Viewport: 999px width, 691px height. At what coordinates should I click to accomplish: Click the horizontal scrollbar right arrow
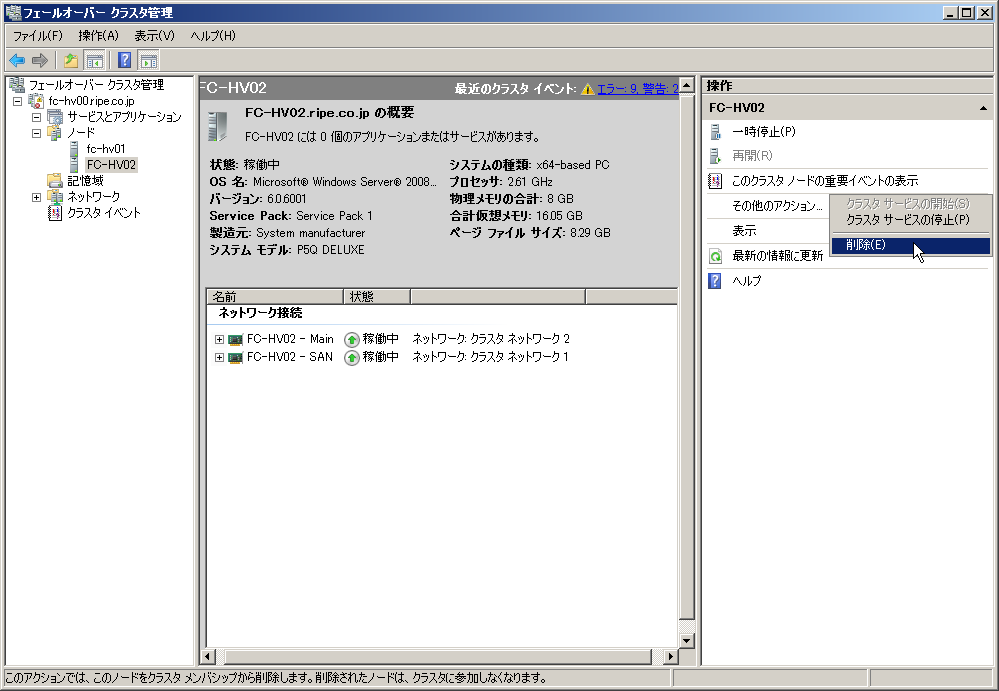coord(670,656)
